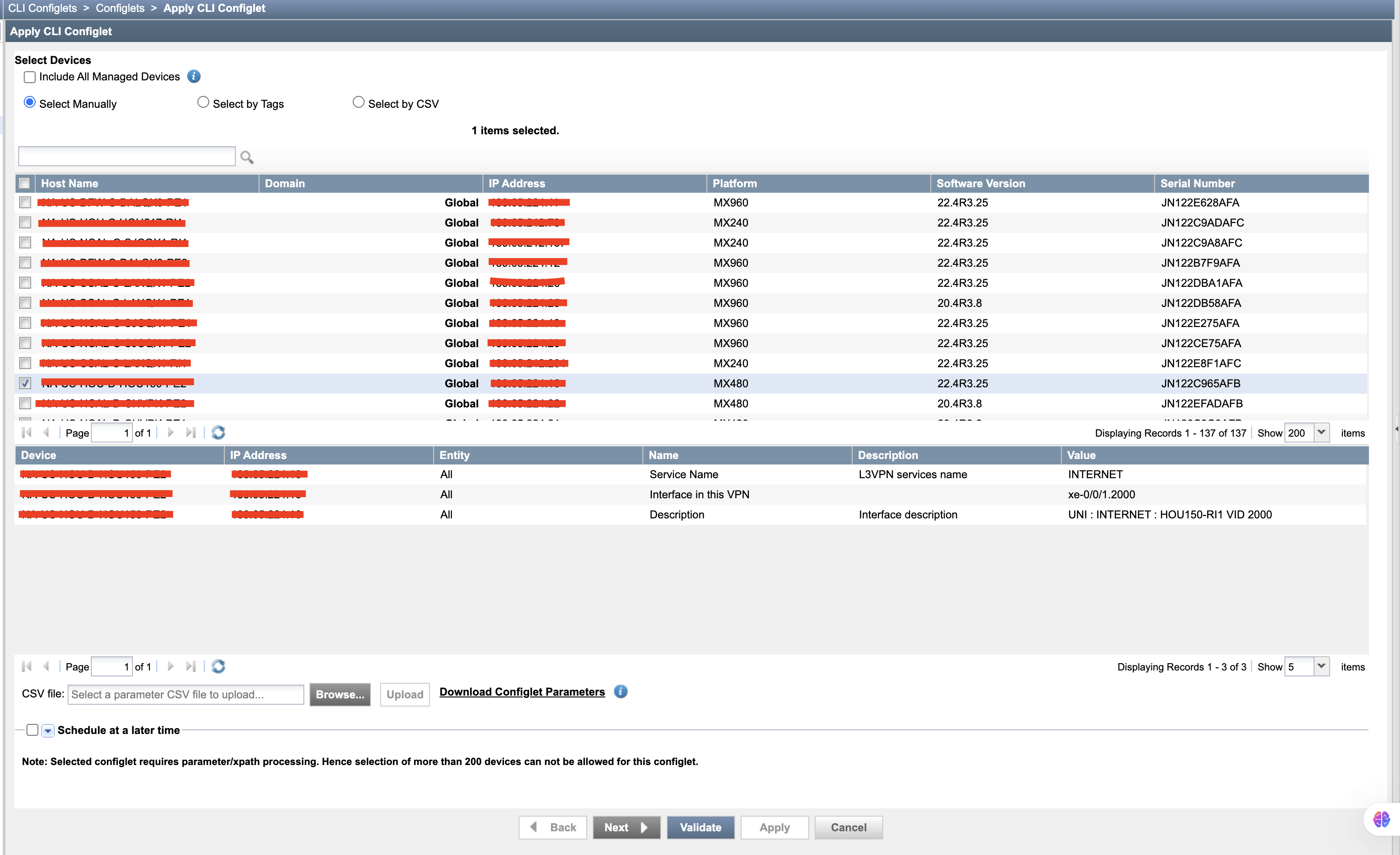
Task: Sort parameters by Device column
Action: point(119,455)
